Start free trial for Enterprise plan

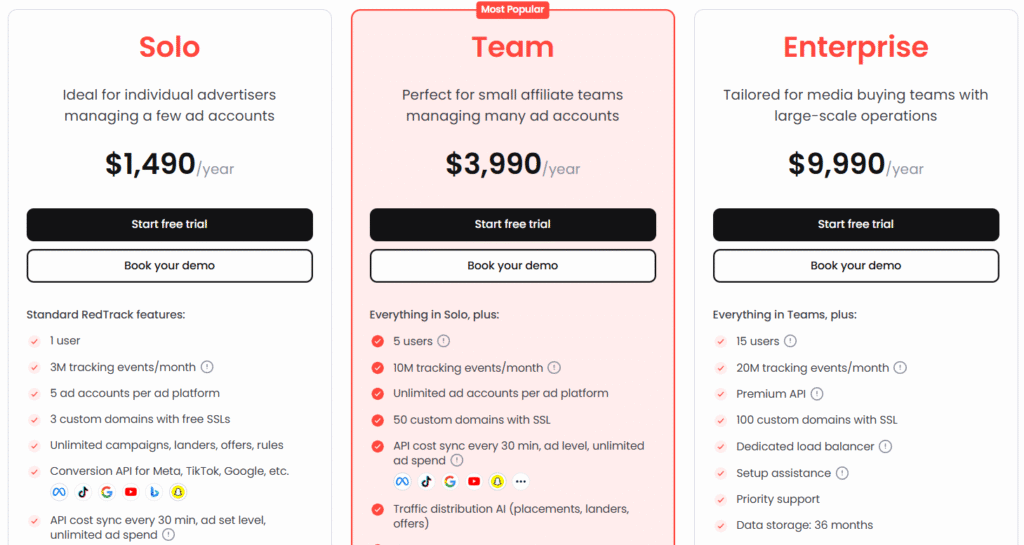tap(856, 225)
